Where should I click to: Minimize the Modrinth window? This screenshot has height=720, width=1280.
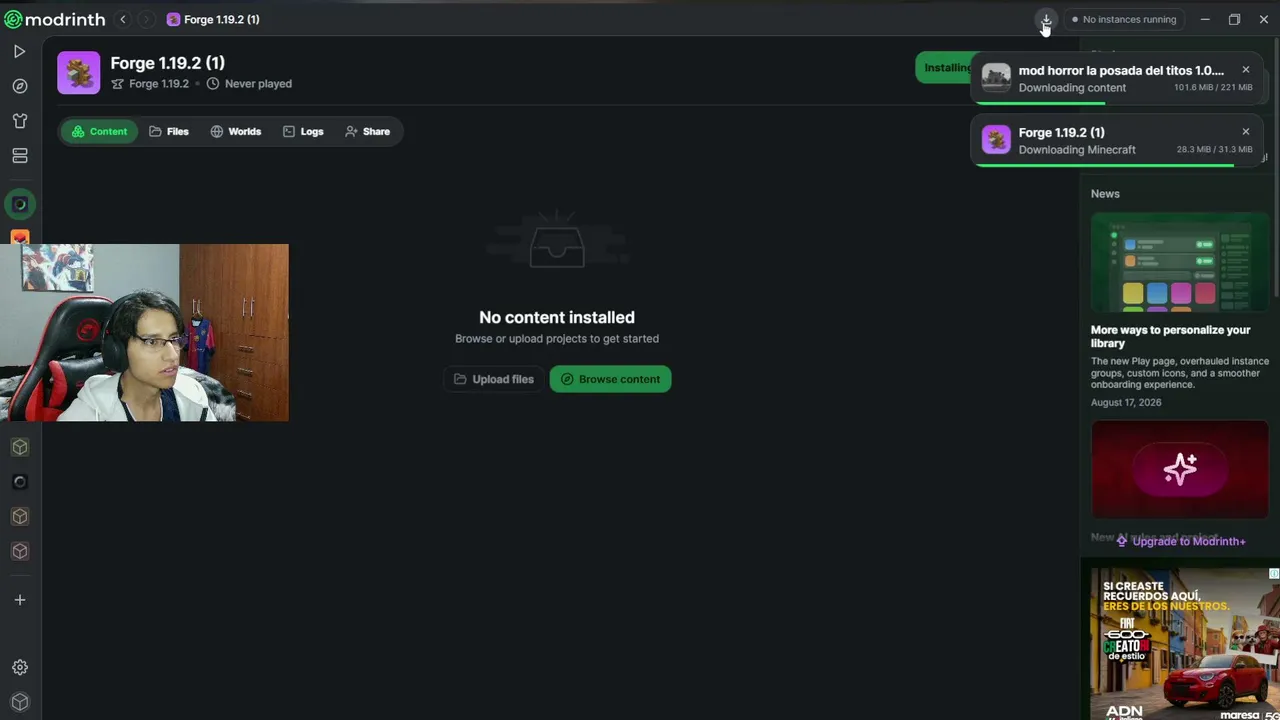click(x=1205, y=19)
